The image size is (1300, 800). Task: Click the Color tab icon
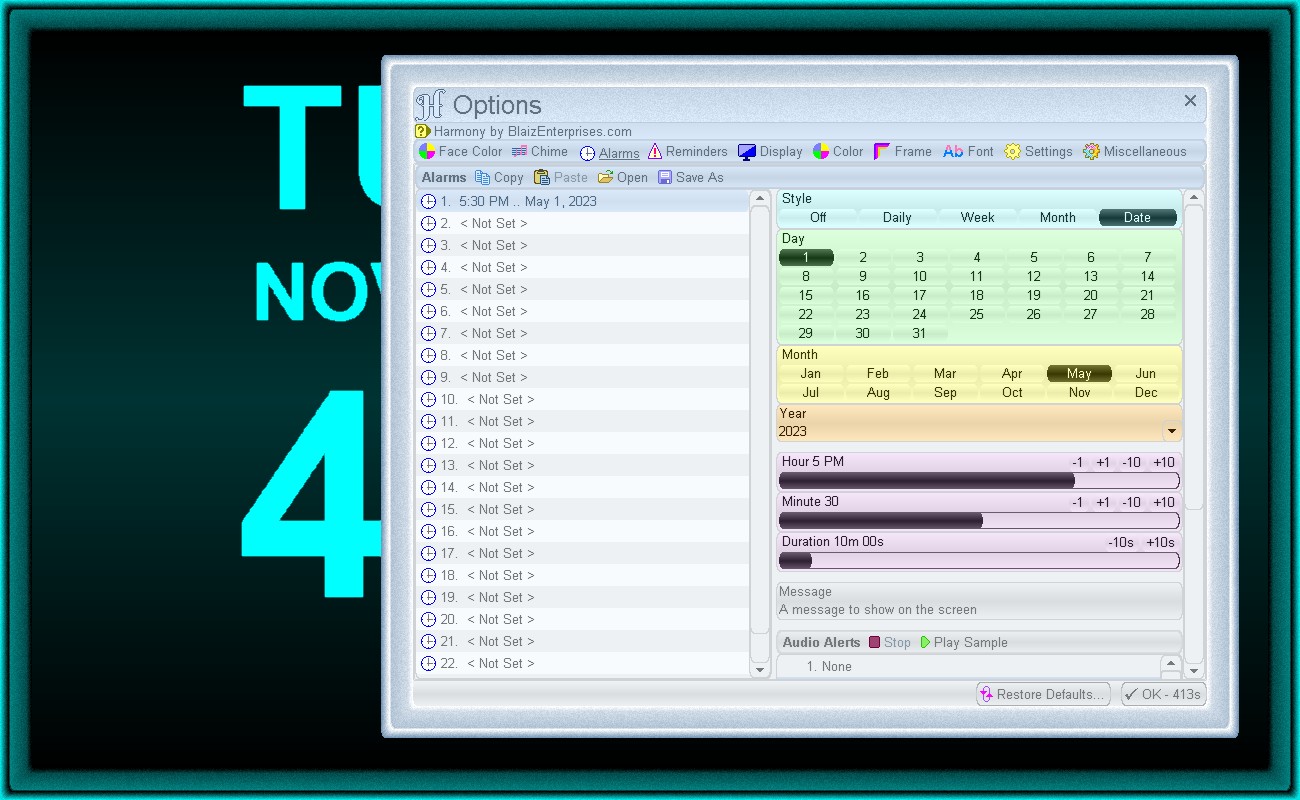coord(821,152)
